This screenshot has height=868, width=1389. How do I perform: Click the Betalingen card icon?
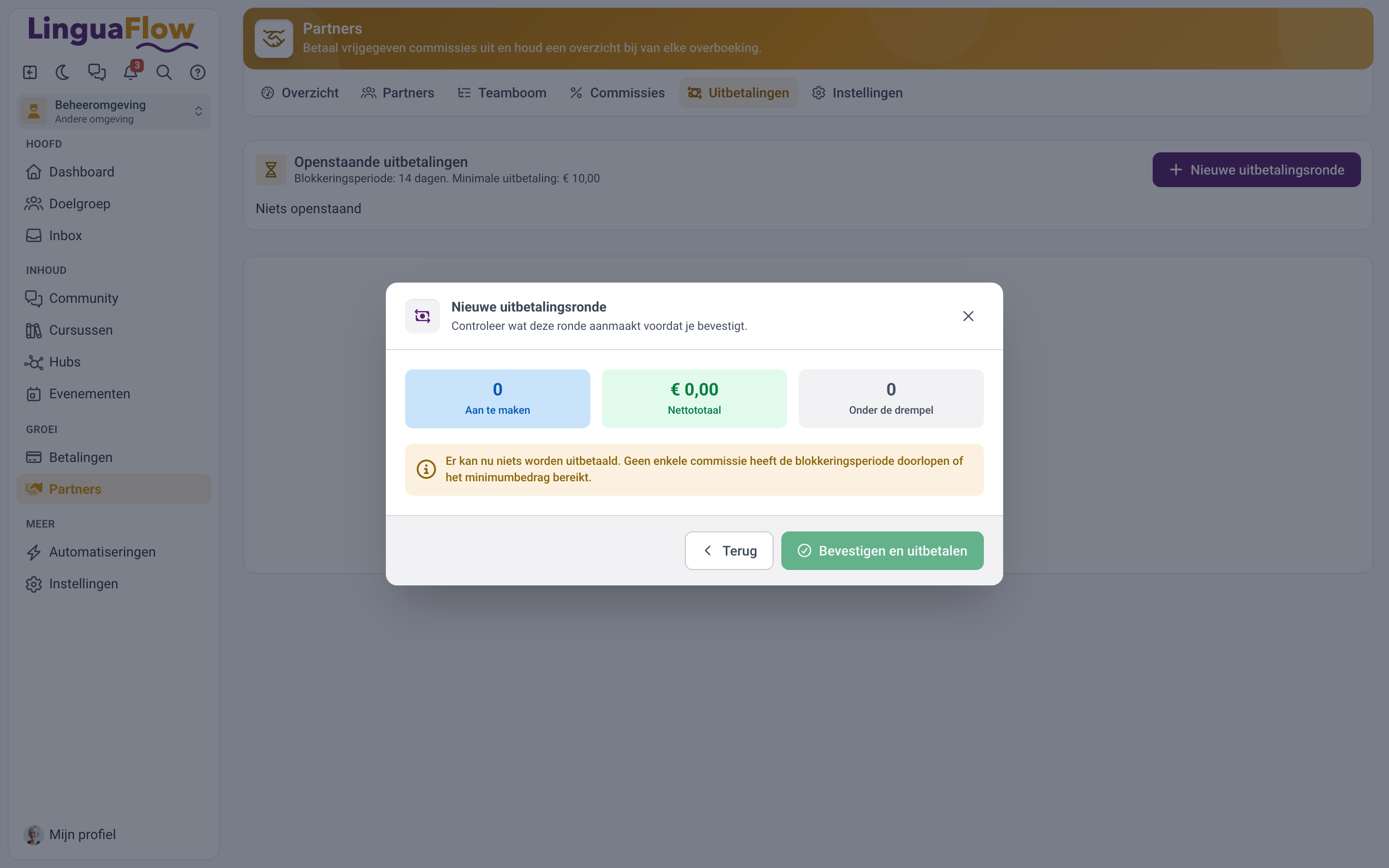[34, 458]
